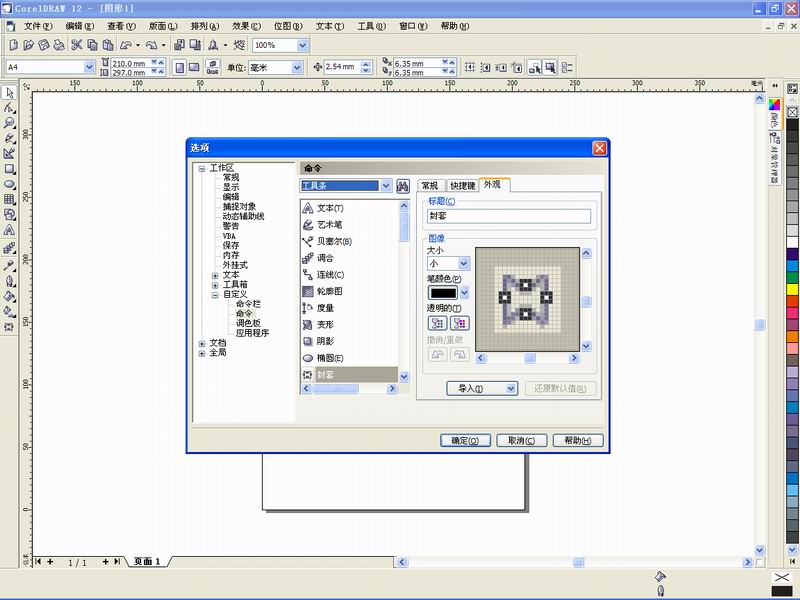Viewport: 800px width, 600px height.
Task: Click the Print icon in the toolbar
Action: tap(59, 45)
